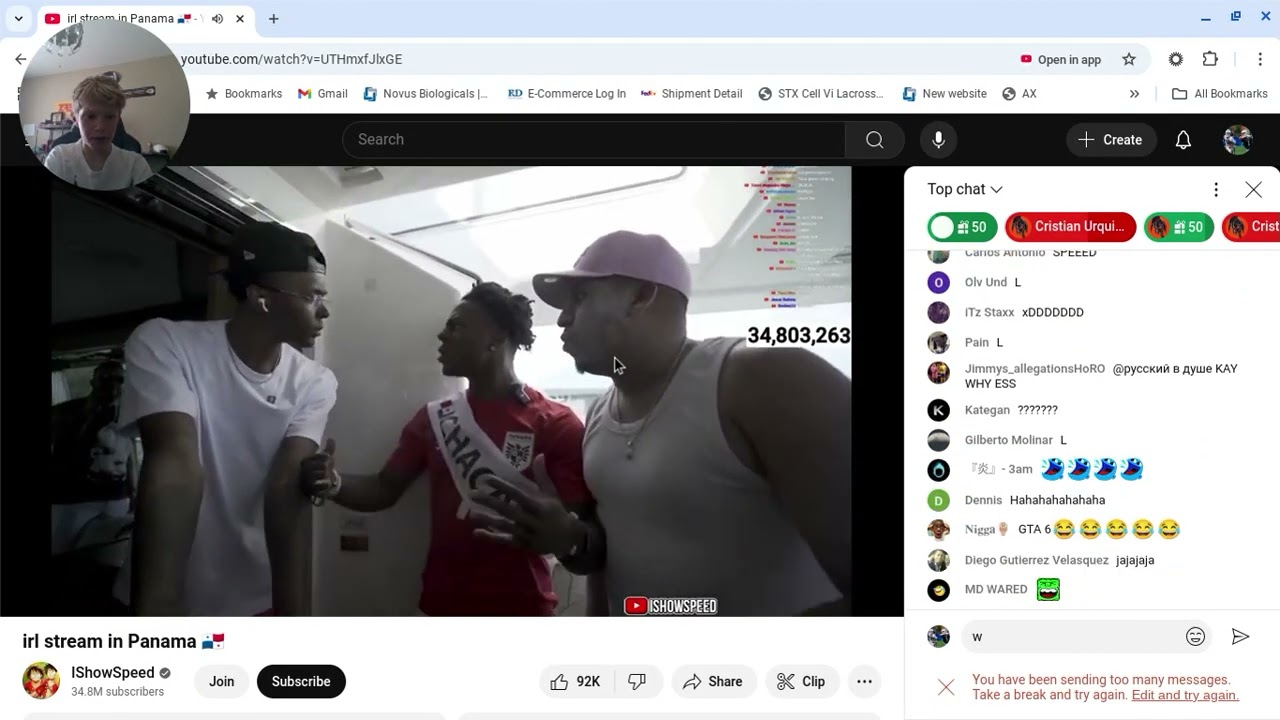Mute tab audio speaker icon

click(x=217, y=19)
